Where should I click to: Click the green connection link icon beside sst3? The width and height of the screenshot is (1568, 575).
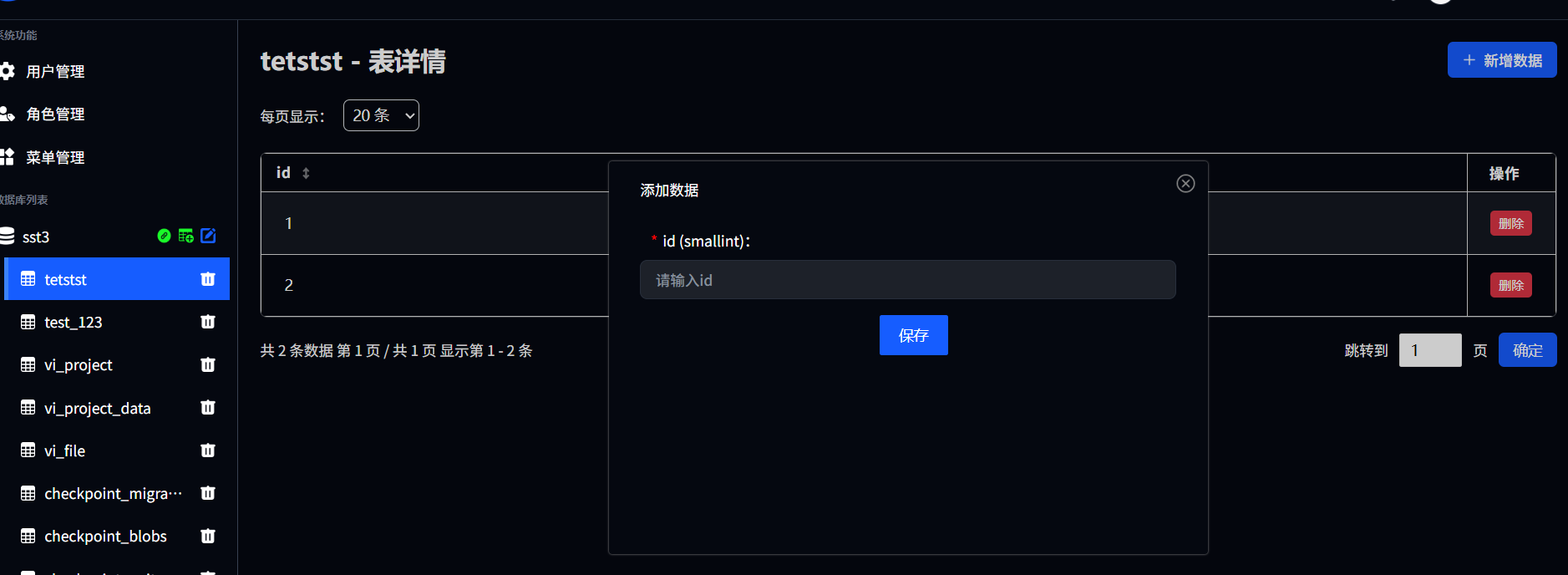pyautogui.click(x=164, y=237)
